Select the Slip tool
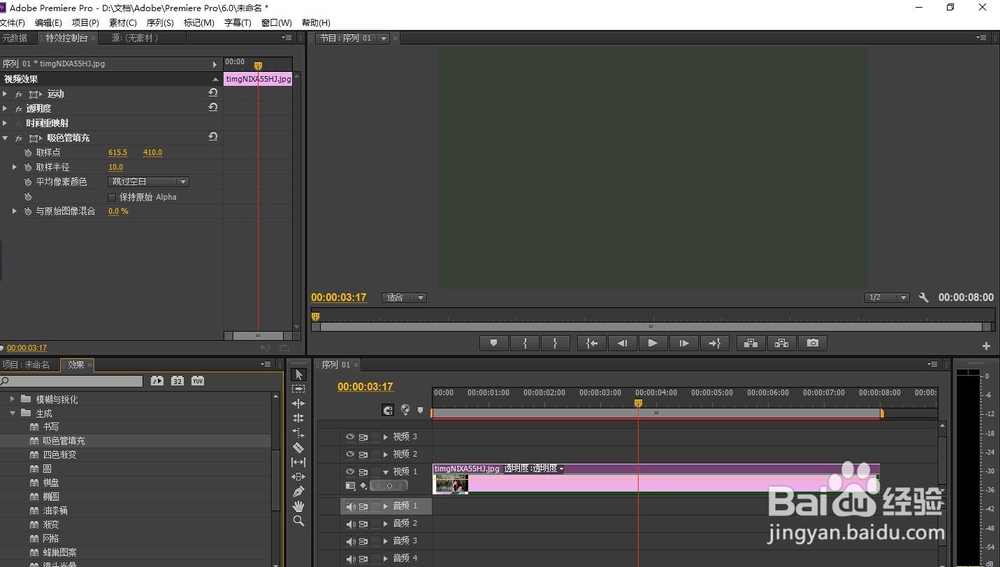The width and height of the screenshot is (1000, 567). click(x=298, y=462)
